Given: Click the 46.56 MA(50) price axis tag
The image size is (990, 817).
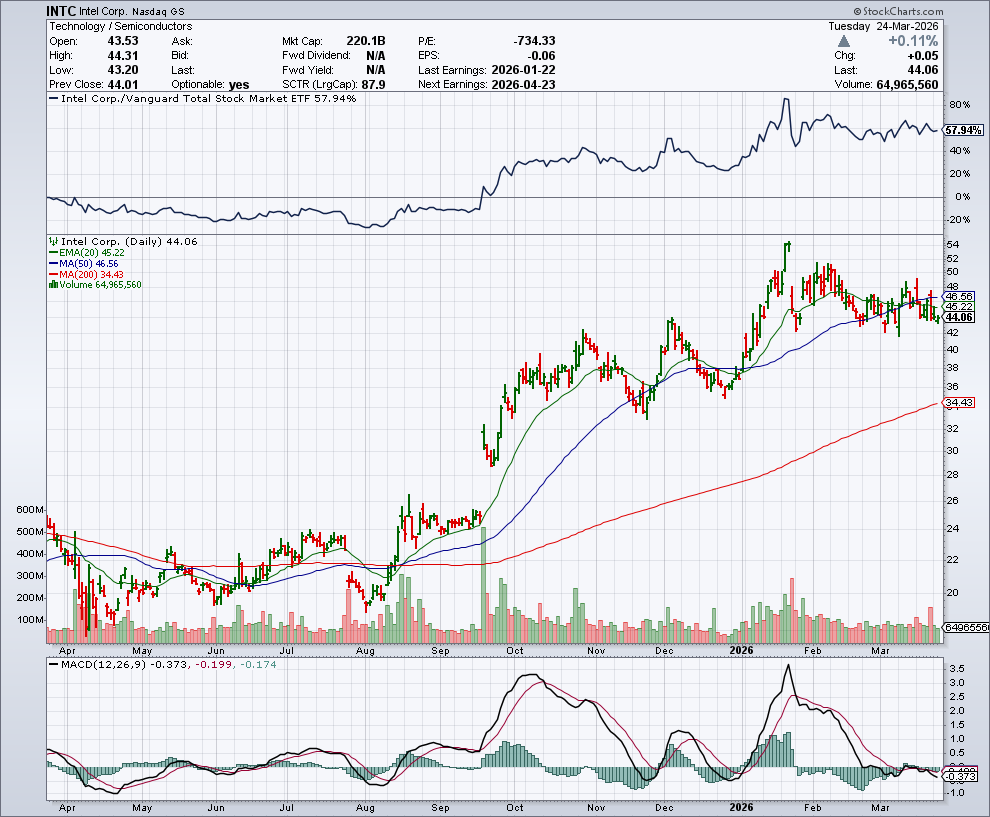Looking at the screenshot, I should [x=959, y=296].
